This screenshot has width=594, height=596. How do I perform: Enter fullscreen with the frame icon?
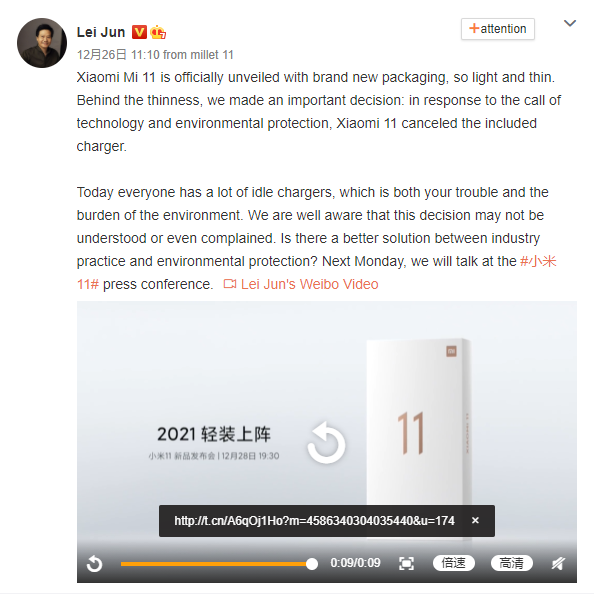coord(406,563)
